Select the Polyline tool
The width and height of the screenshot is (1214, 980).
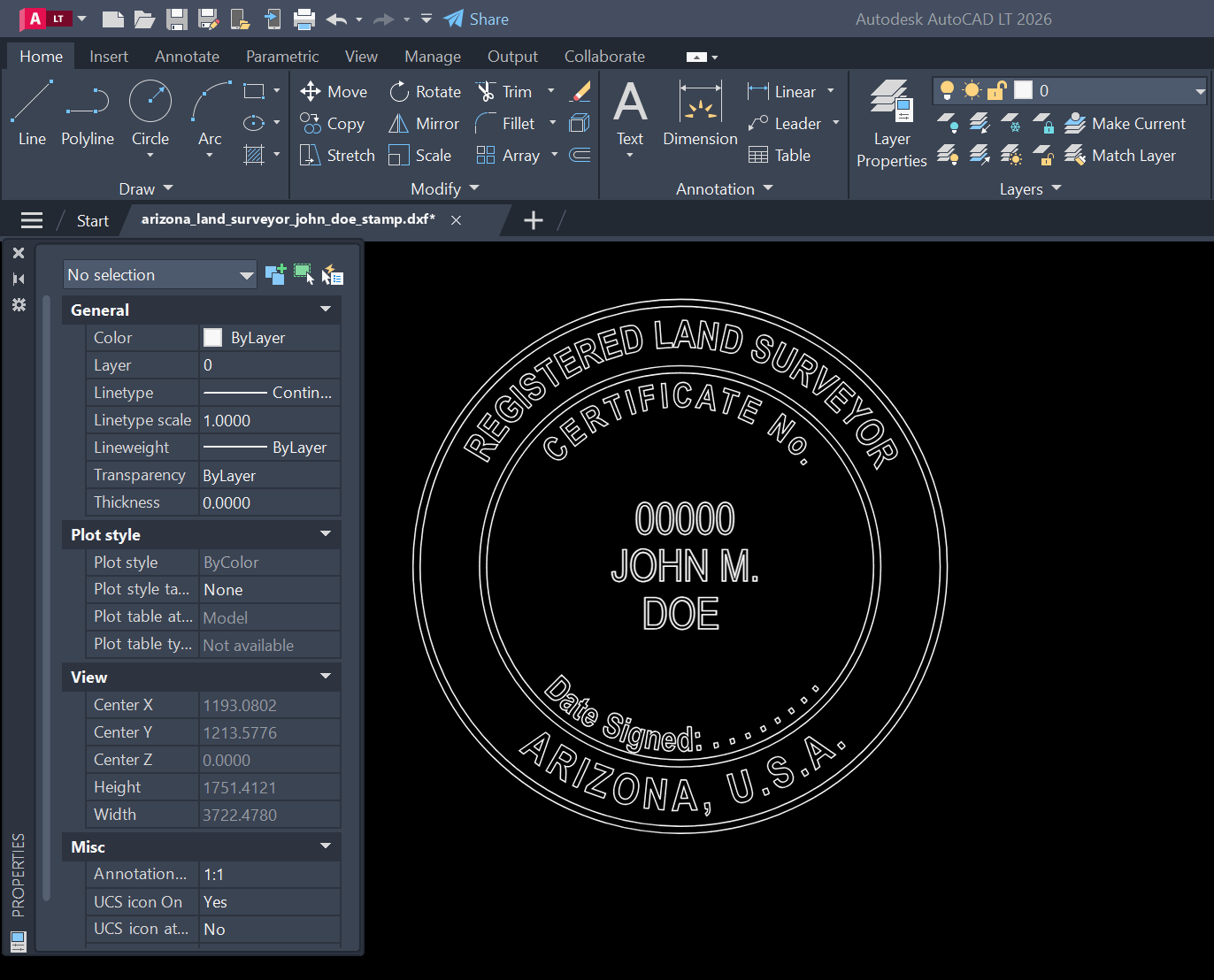pos(88,113)
